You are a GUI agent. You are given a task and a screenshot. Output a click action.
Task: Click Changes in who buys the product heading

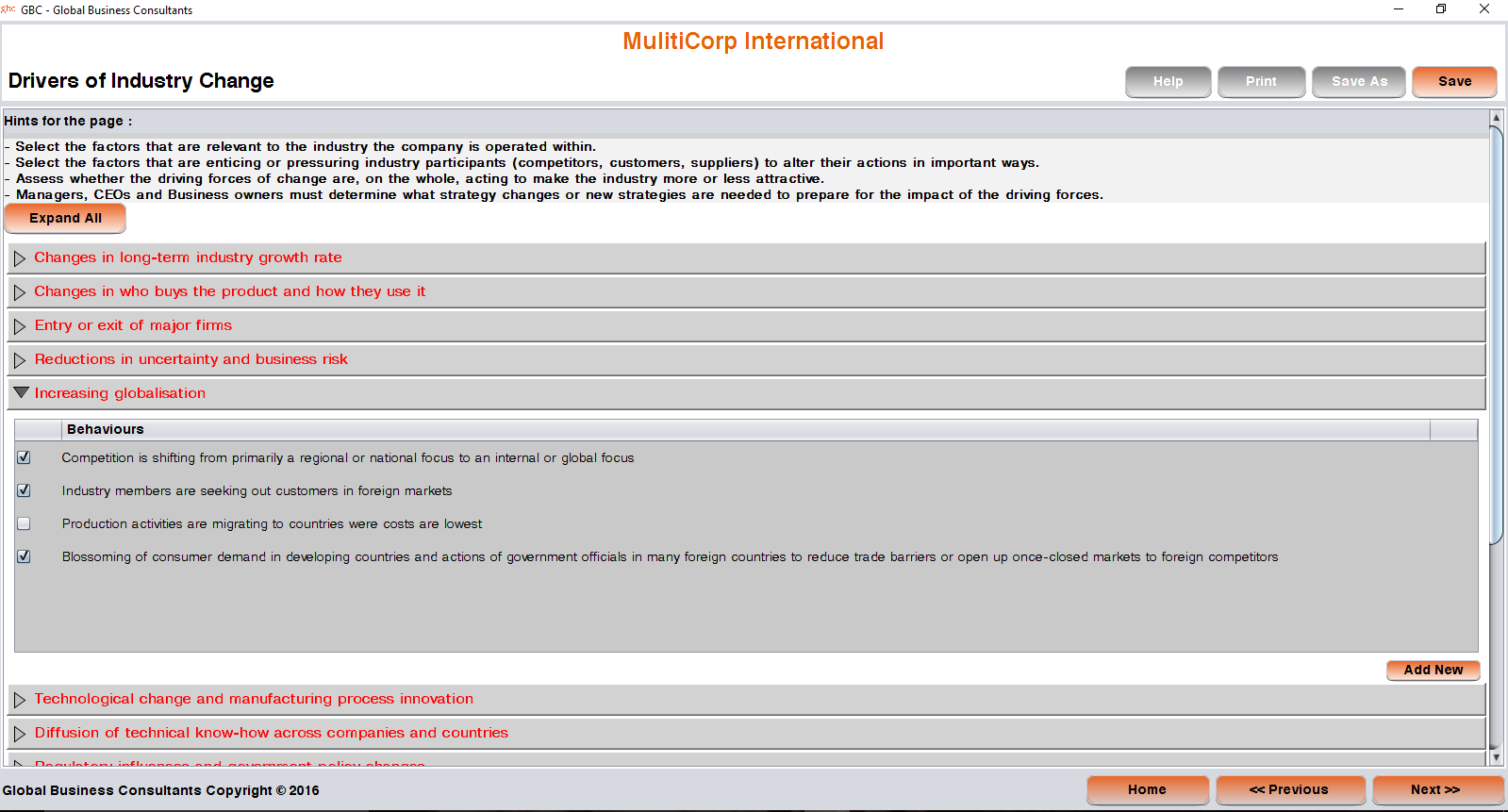tap(230, 291)
